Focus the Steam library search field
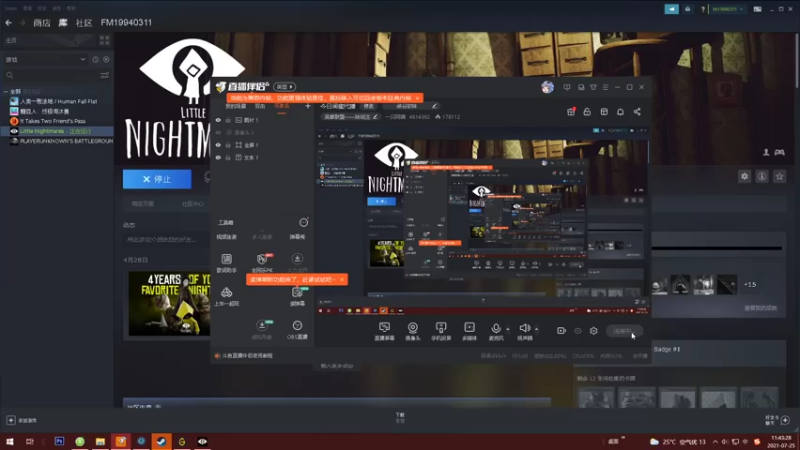 pos(51,76)
